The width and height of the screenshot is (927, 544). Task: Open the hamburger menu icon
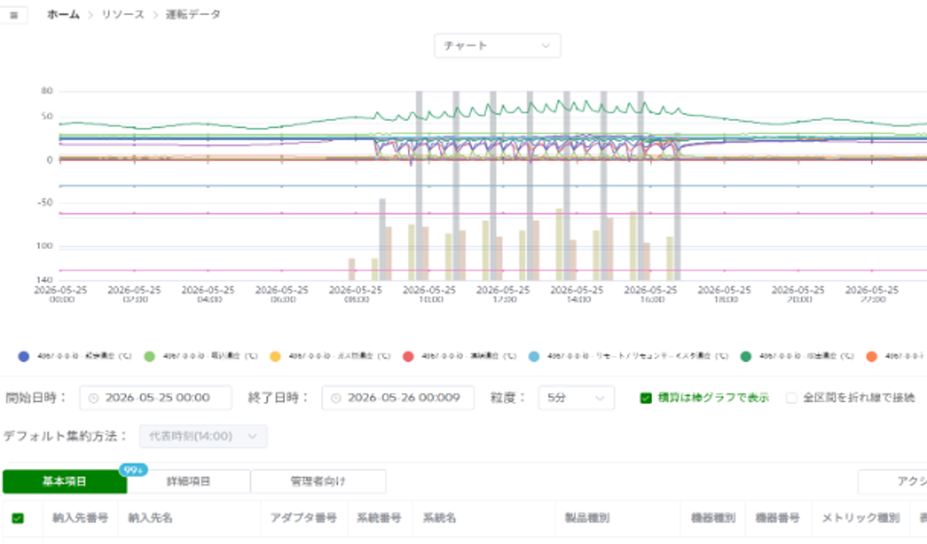tap(14, 15)
